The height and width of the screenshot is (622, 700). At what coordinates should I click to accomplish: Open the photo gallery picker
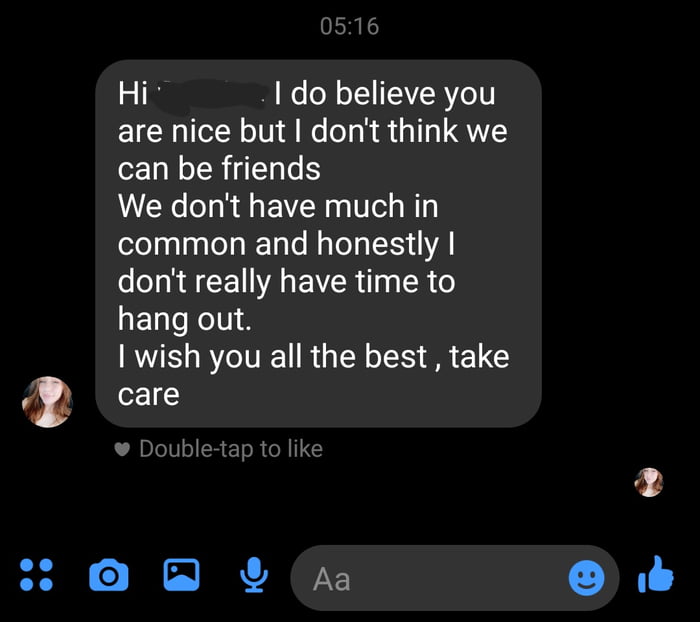(x=181, y=574)
